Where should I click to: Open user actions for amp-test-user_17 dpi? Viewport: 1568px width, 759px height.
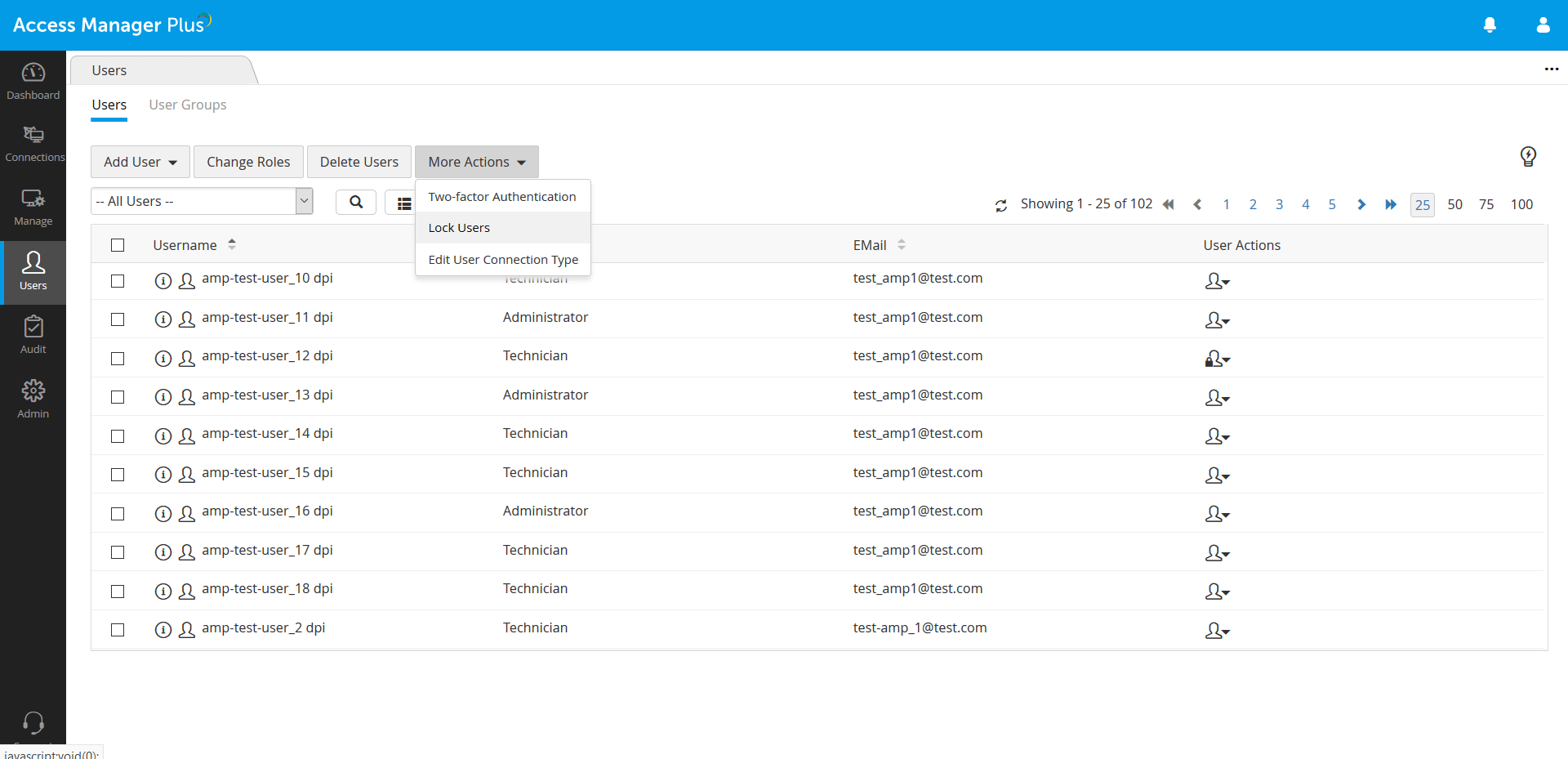click(1217, 553)
